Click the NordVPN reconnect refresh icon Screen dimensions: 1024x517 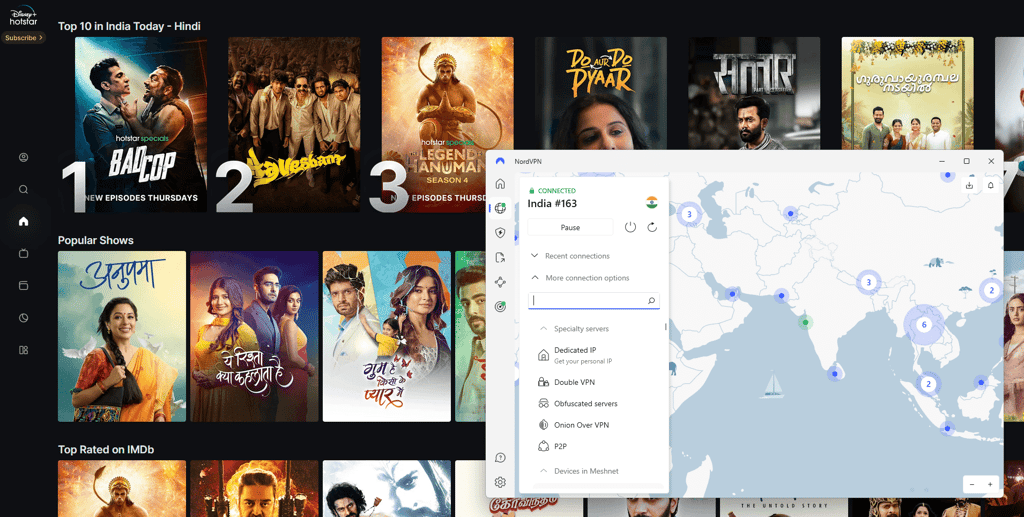652,227
